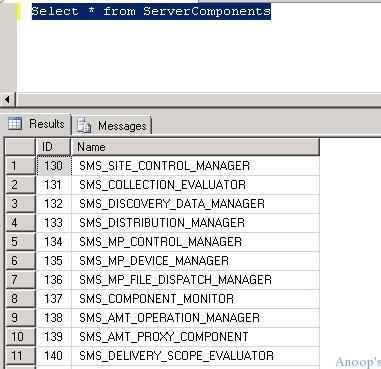Click ID cell 132
Image resolution: width=381 pixels, height=369 pixels.
[54, 204]
